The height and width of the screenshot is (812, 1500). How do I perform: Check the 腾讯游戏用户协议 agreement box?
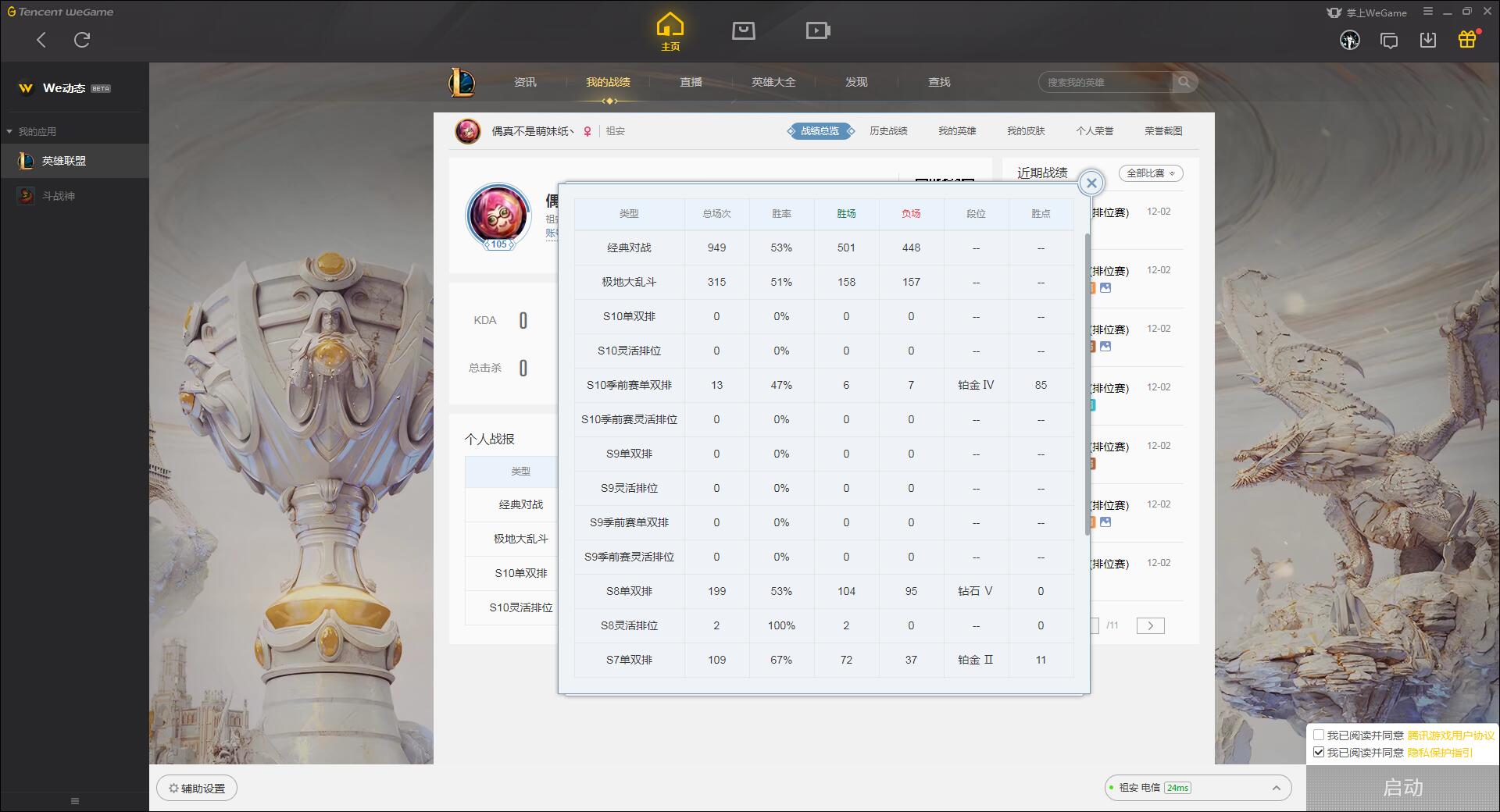pyautogui.click(x=1319, y=735)
